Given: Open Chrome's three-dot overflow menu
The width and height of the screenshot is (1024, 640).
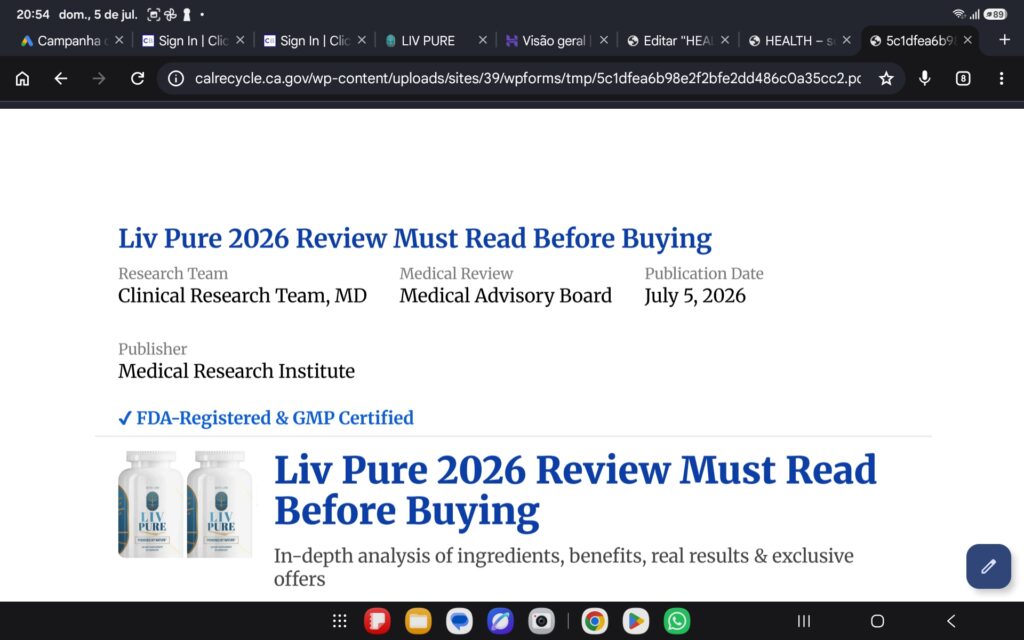Looking at the screenshot, I should (x=1001, y=79).
